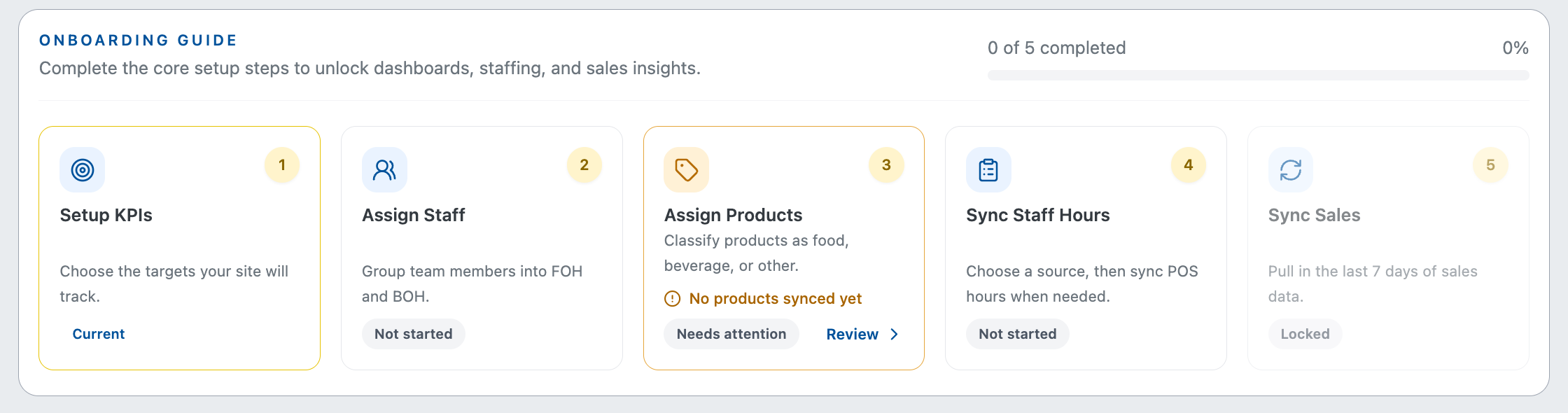Click step number 2 badge
Viewport: 1568px width, 413px height.
584,165
